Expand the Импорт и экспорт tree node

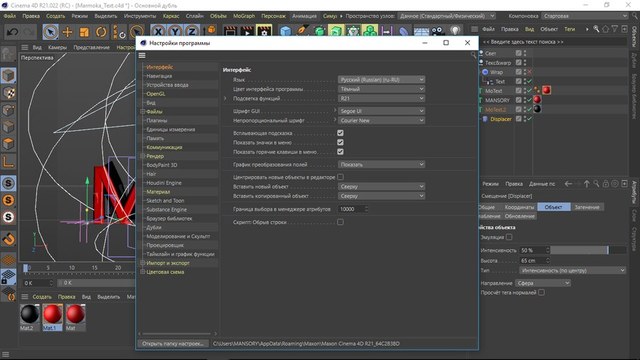[x=143, y=263]
